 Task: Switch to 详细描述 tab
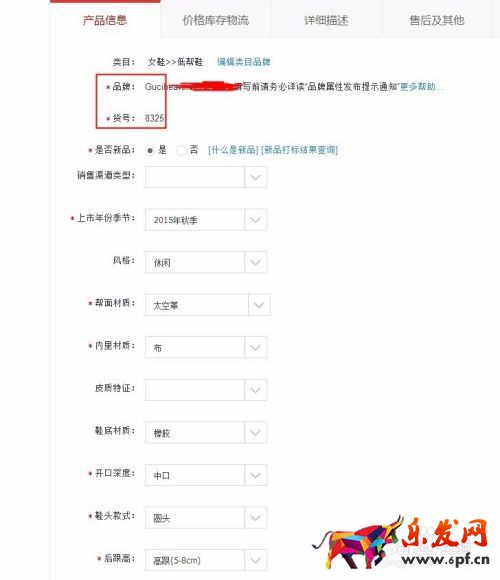tap(326, 20)
